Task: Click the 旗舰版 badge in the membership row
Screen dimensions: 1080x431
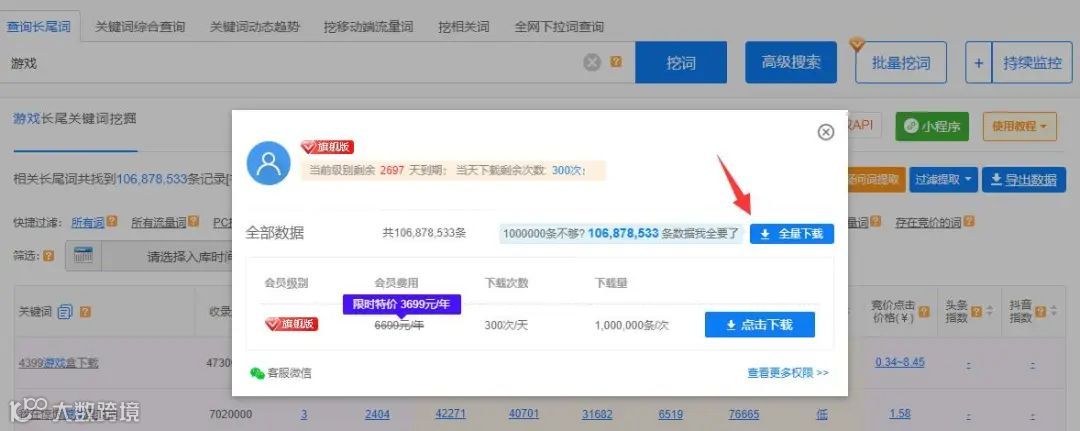Action: pos(291,324)
